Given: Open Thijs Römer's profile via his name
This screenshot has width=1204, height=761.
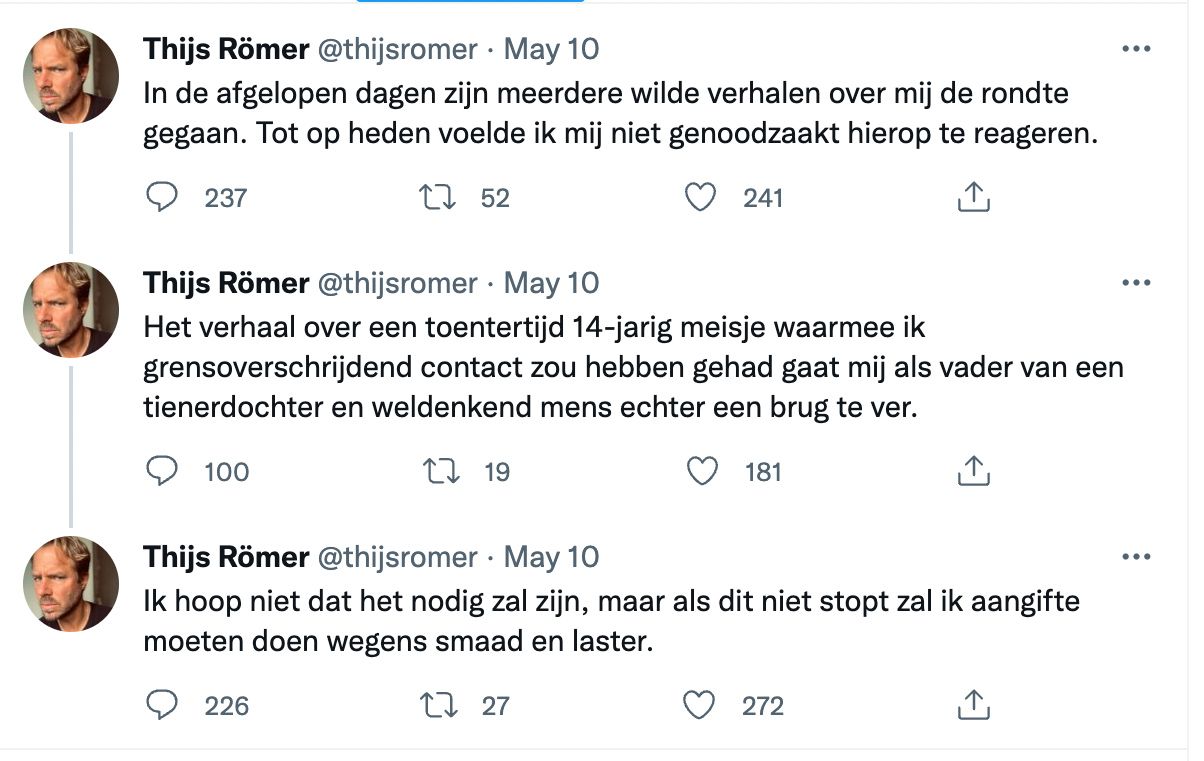Looking at the screenshot, I should 223,48.
